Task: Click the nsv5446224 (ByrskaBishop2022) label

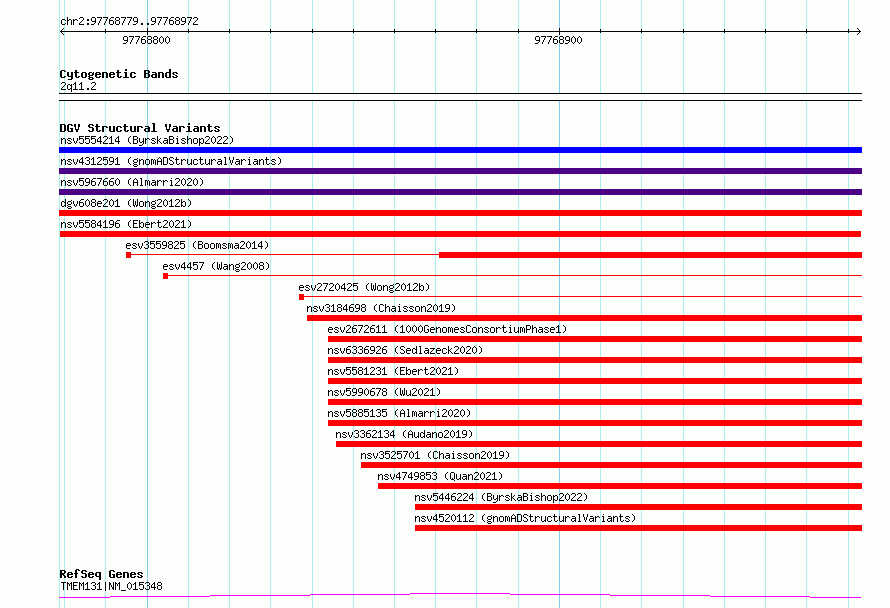Action: [x=501, y=497]
